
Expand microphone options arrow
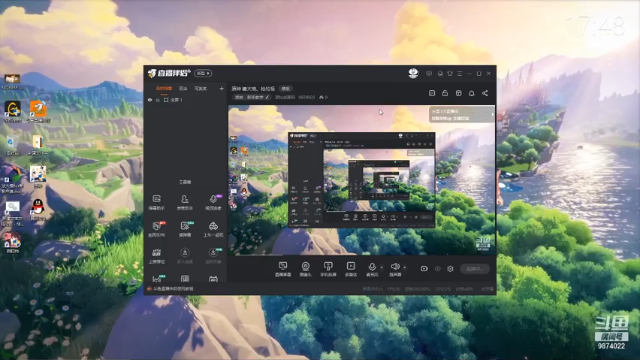click(x=382, y=268)
